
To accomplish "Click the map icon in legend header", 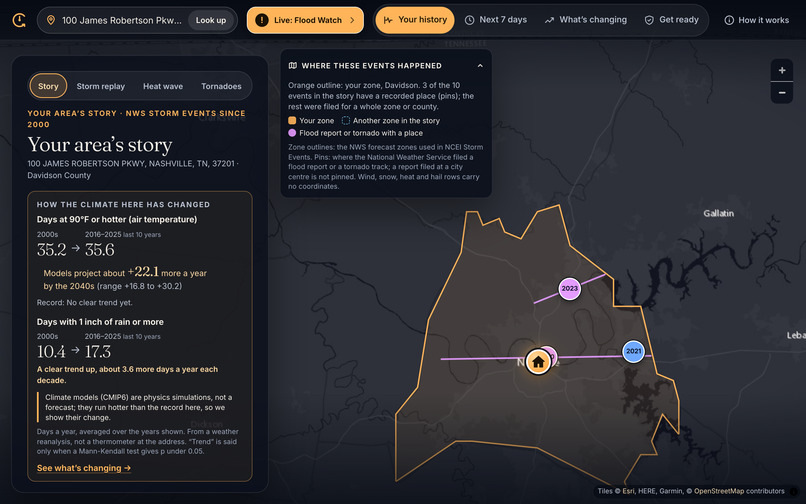I will pos(292,66).
